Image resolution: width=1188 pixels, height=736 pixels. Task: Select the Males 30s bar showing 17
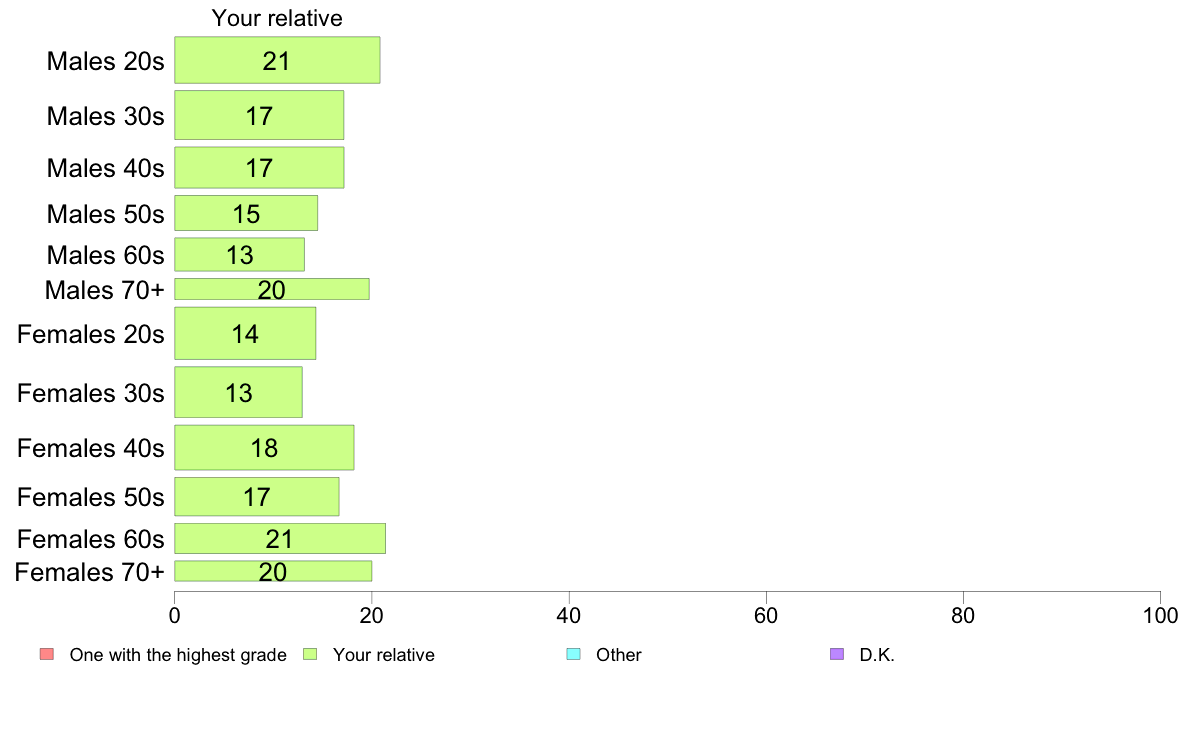click(259, 115)
